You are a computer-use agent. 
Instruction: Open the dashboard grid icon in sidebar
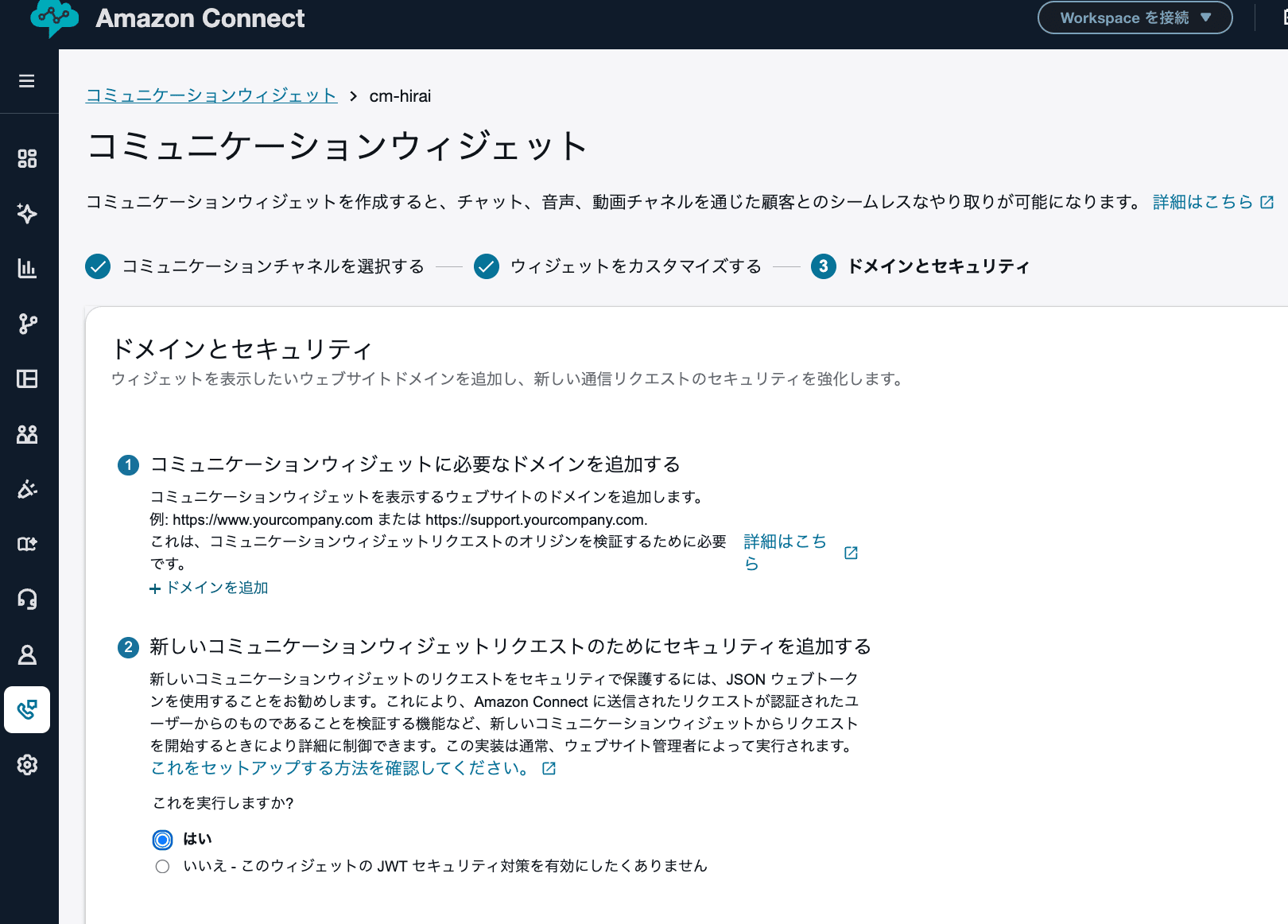click(27, 158)
